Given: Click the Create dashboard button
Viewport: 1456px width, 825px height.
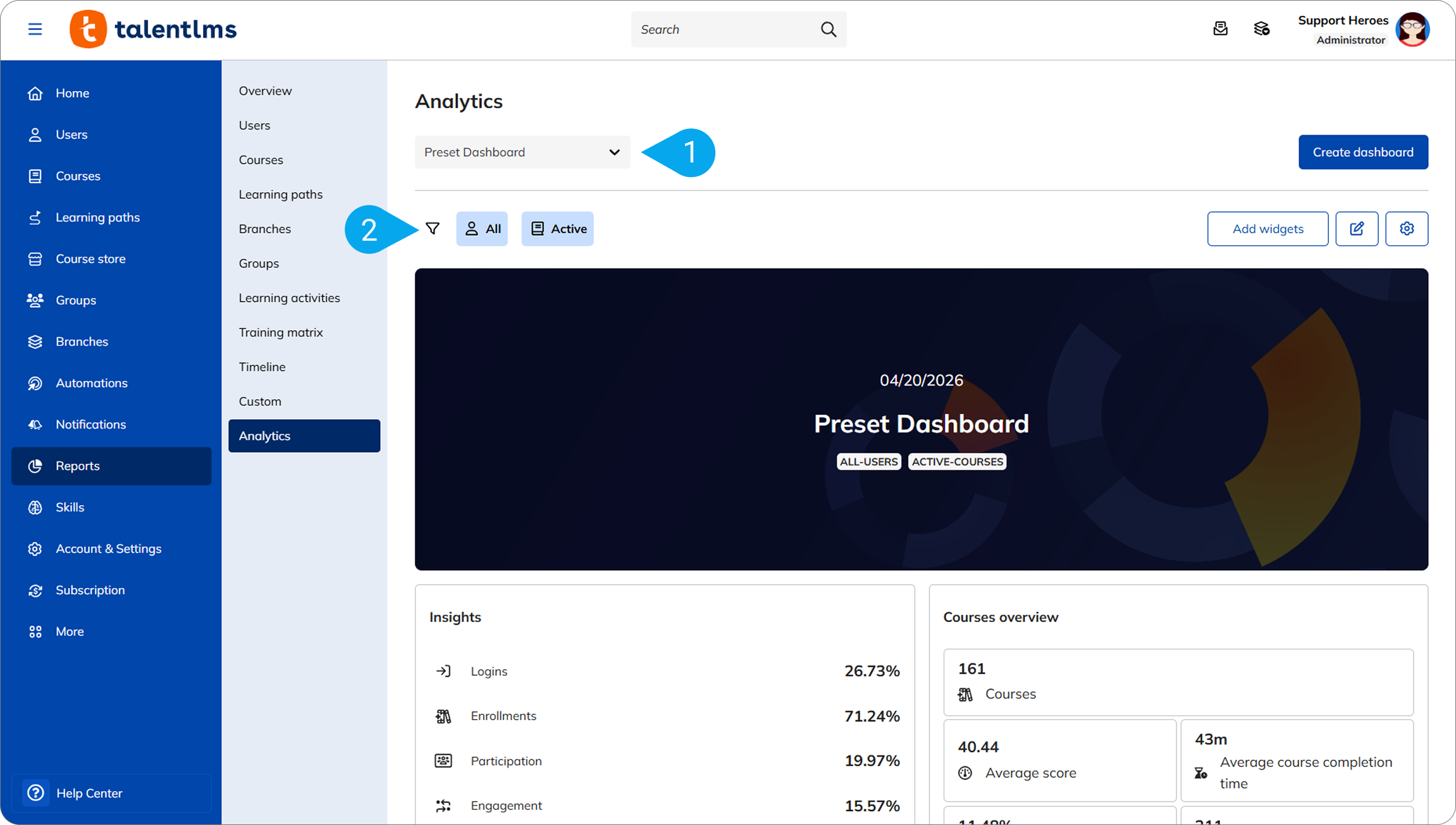Looking at the screenshot, I should (x=1363, y=152).
